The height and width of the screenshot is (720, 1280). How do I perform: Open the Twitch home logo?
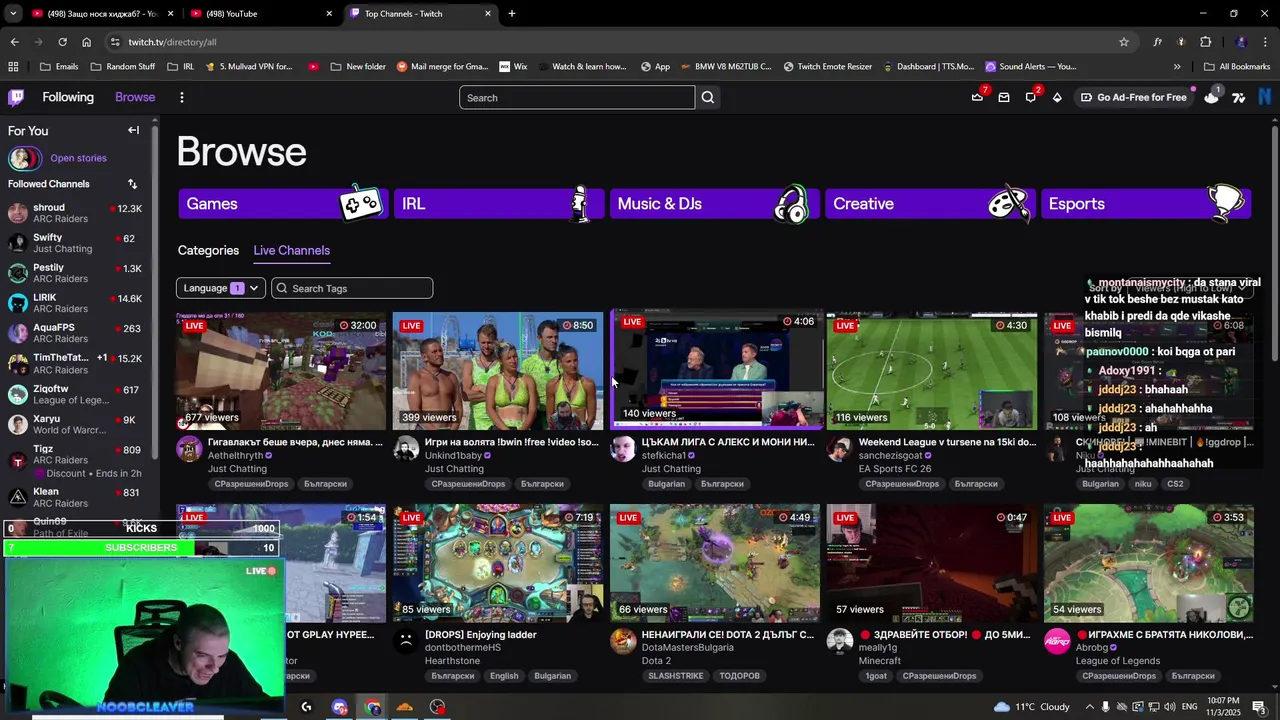pos(16,97)
